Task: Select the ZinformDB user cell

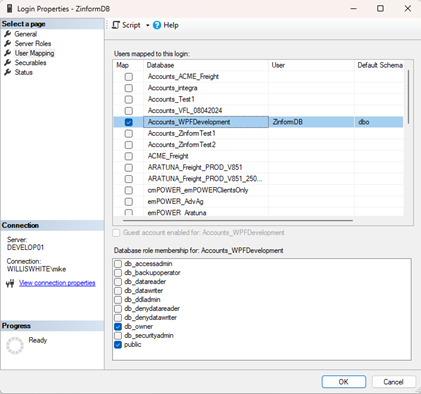Action: pos(311,122)
